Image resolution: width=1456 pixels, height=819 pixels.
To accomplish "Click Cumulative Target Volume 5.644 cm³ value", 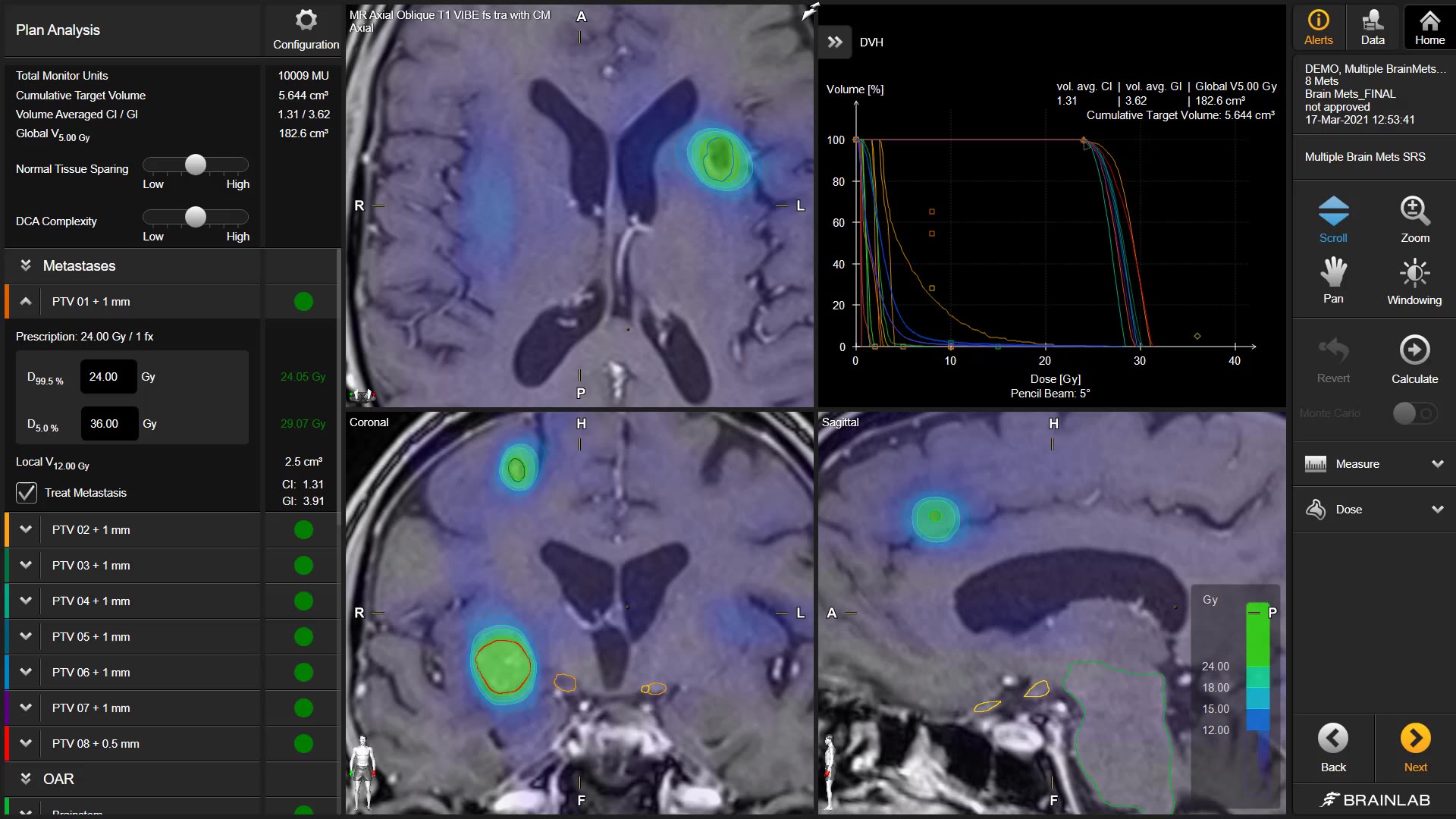I will tap(303, 96).
